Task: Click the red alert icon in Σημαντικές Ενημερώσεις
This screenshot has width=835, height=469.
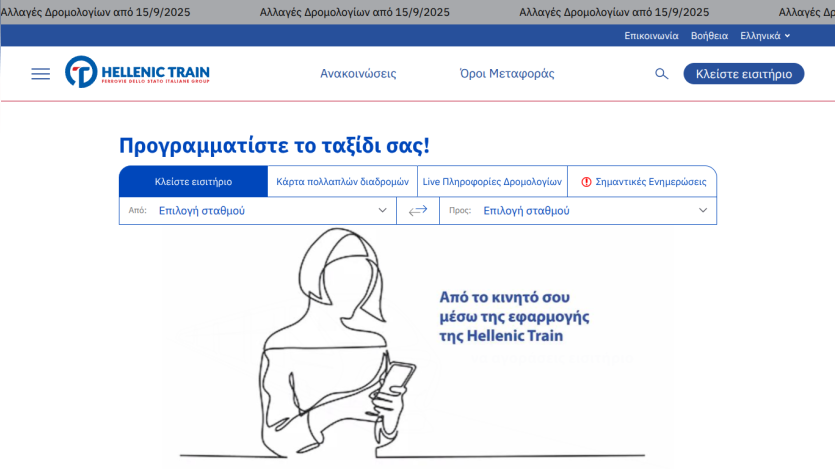Action: (x=586, y=182)
